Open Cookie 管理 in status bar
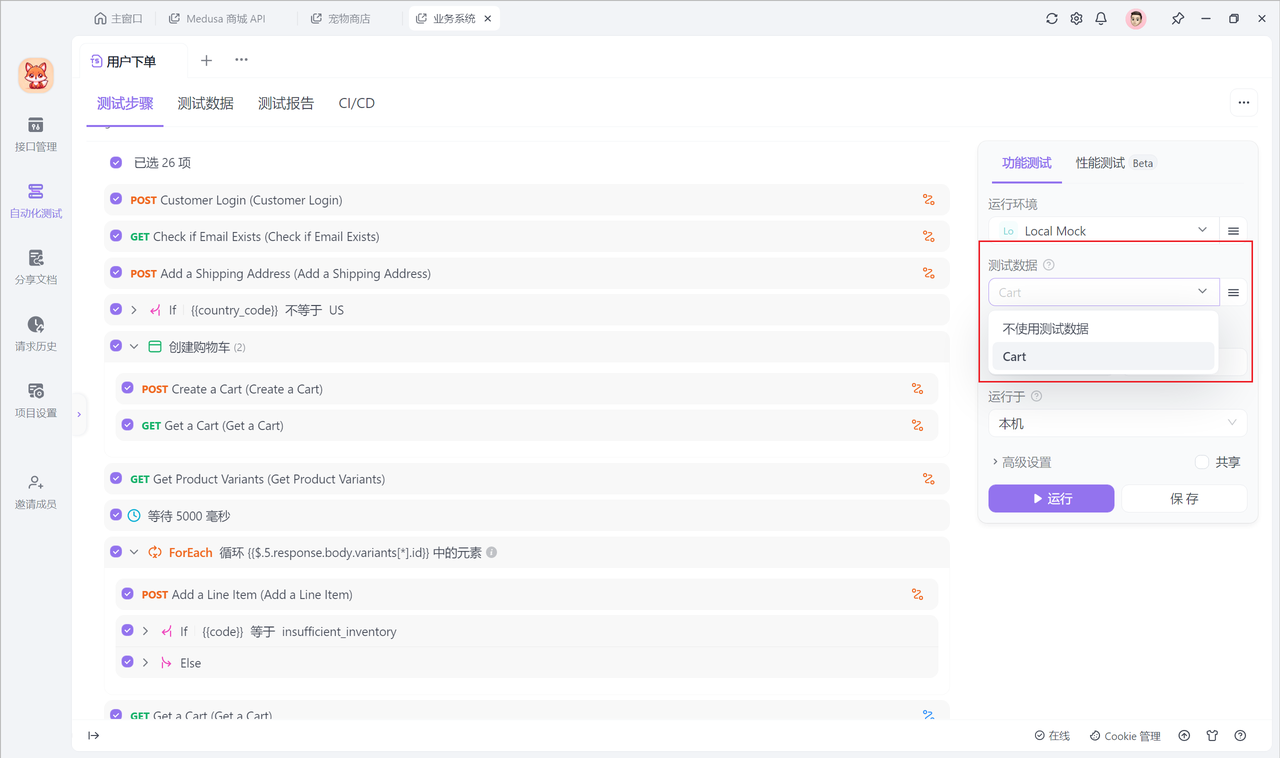Viewport: 1280px width, 758px height. (1125, 736)
